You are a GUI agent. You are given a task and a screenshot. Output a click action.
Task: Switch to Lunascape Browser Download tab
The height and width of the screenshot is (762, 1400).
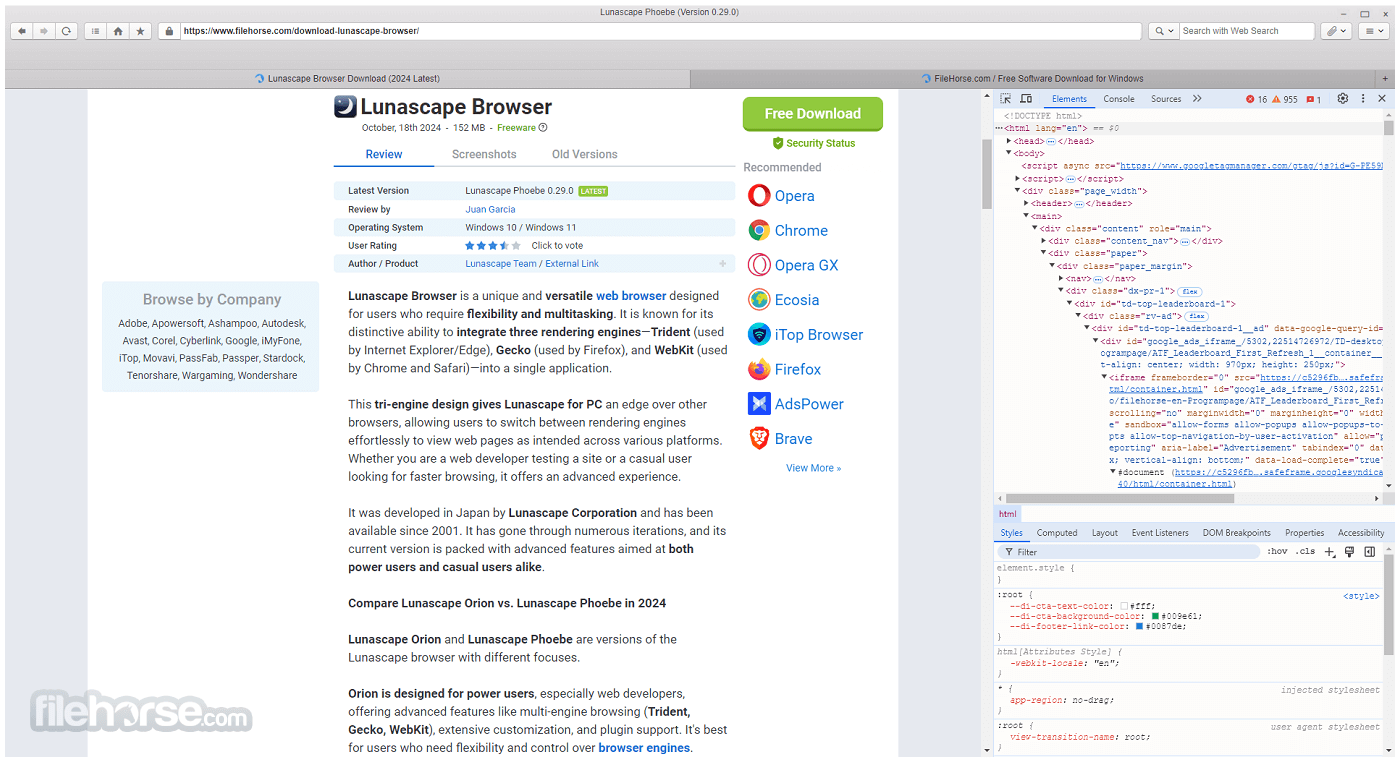pos(348,78)
